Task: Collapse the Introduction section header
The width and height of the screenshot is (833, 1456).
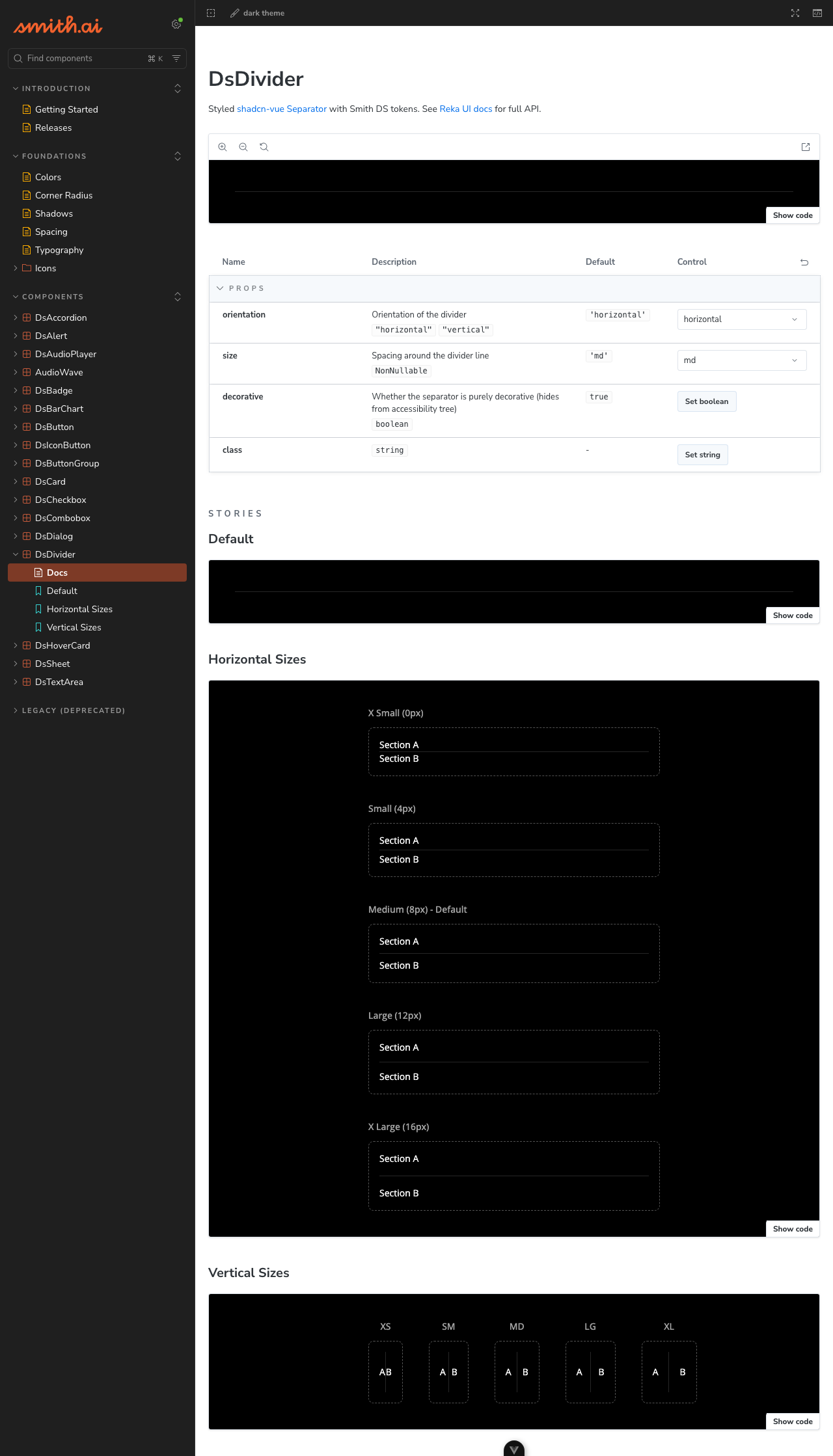Action: 52,88
